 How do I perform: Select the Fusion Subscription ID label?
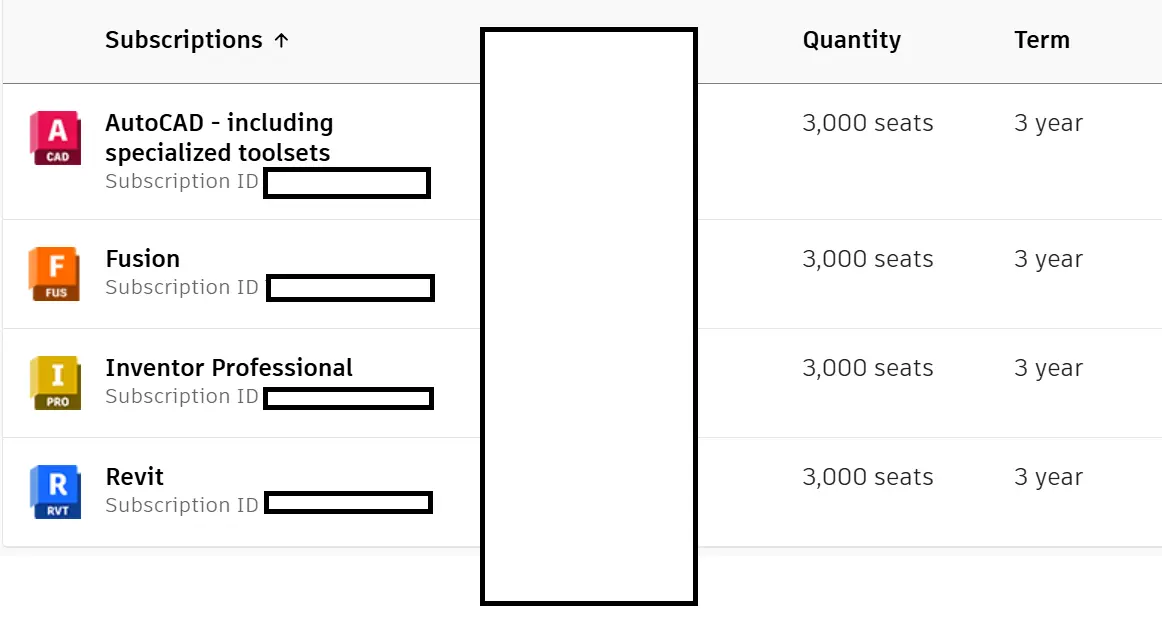click(182, 288)
